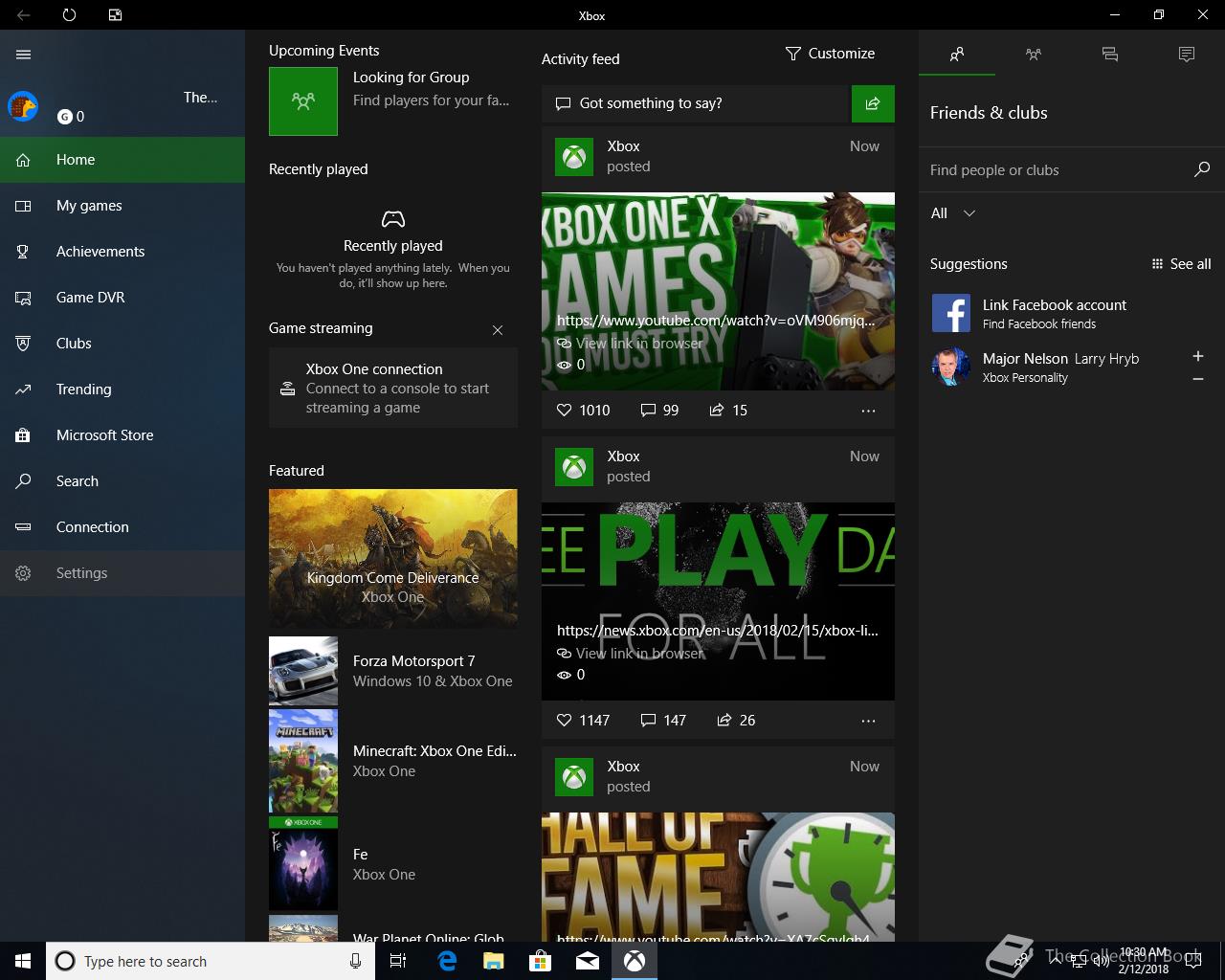Open Forza Motorsport 7 thumbnail
The height and width of the screenshot is (980, 1225).
coord(303,671)
